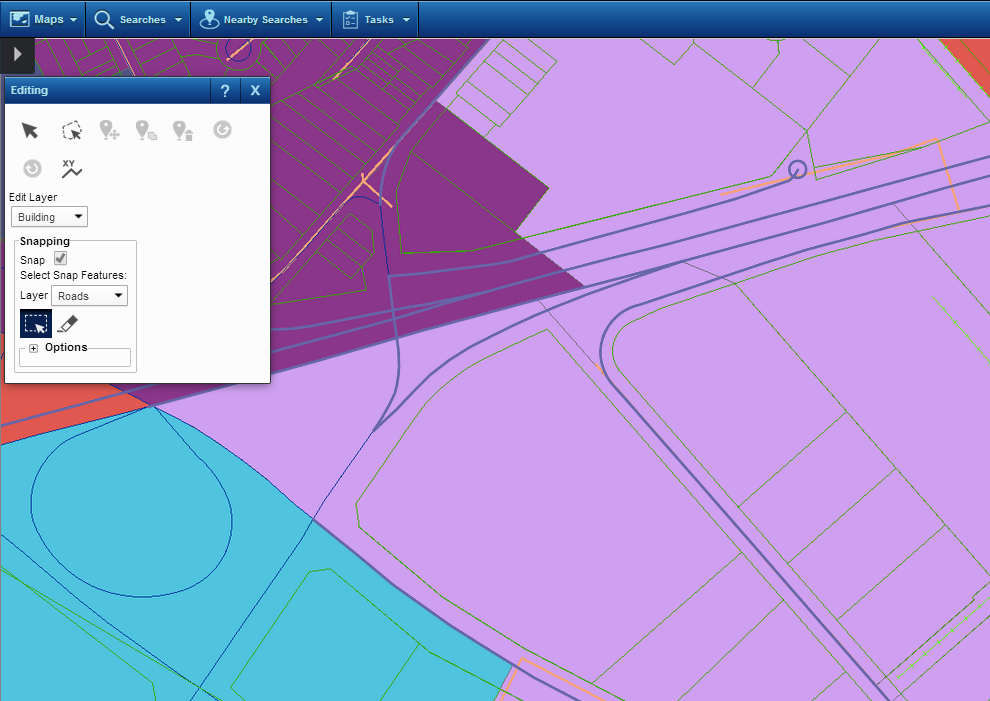Activate the select snap features tool
Screen dimensions: 990x701
(x=36, y=324)
